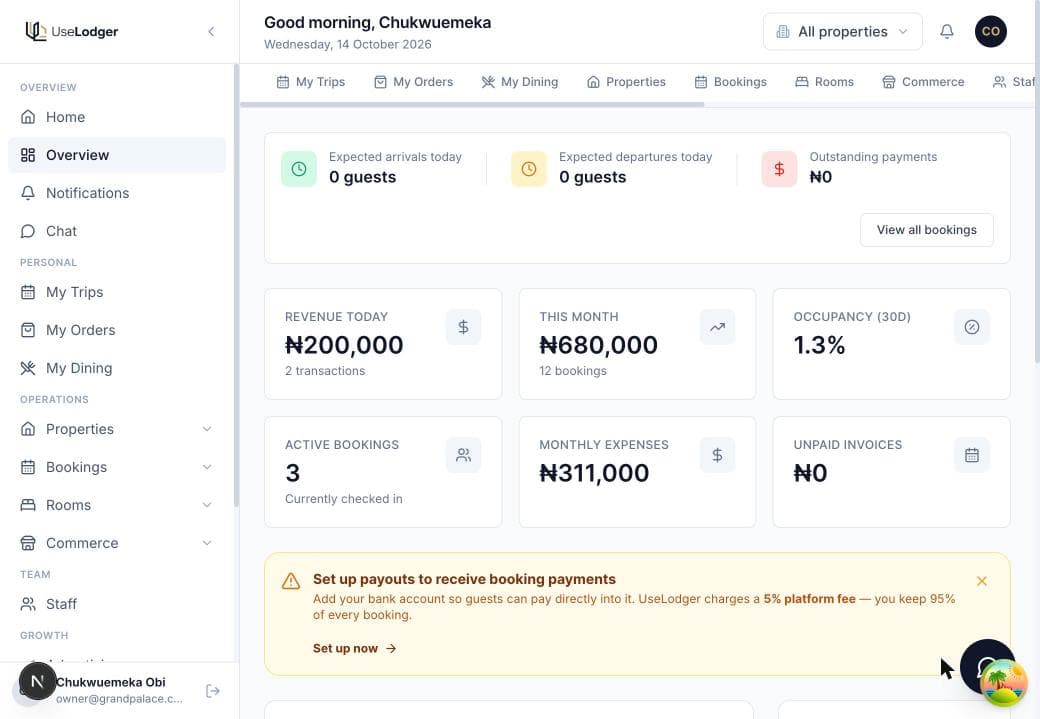This screenshot has height=719, width=1040.
Task: Click the warning triangle in the payout banner
Action: coord(291,581)
